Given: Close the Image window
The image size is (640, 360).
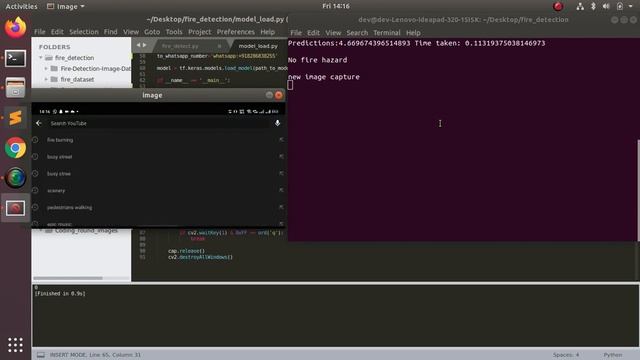Looking at the screenshot, I should pyautogui.click(x=279, y=95).
